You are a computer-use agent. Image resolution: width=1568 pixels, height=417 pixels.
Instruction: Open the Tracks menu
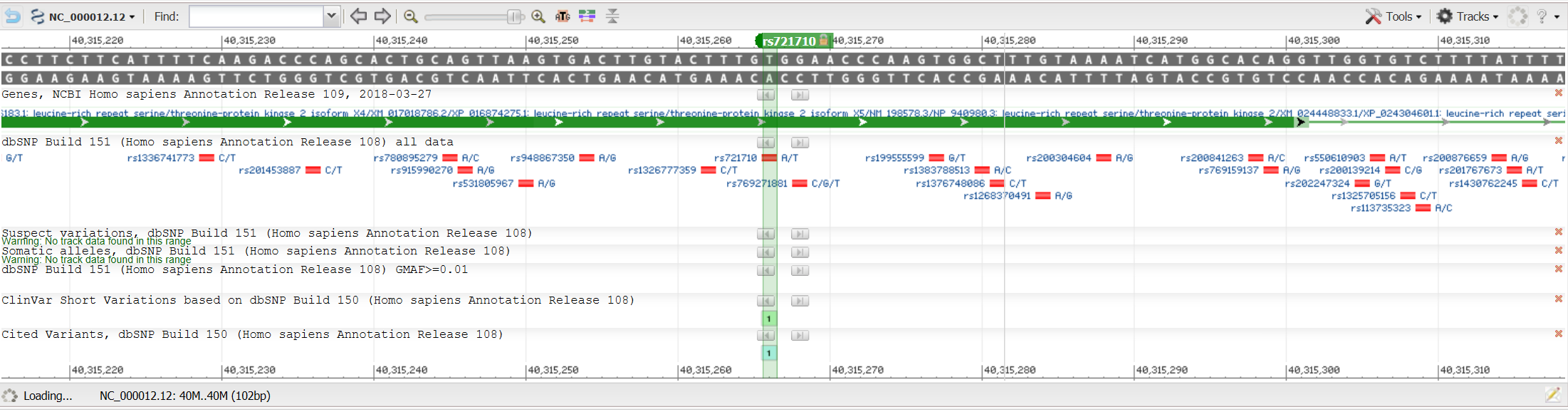click(1467, 16)
